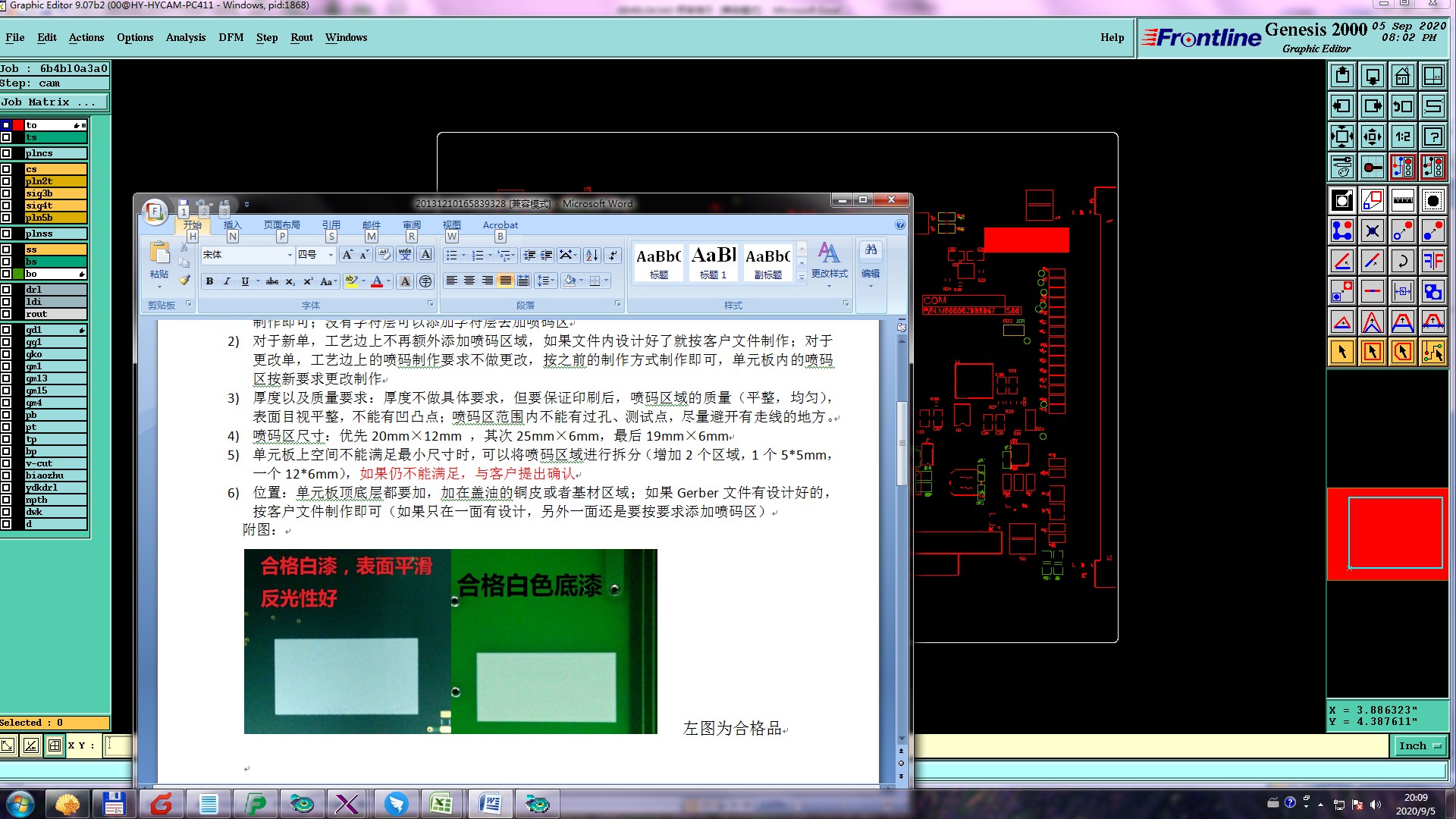Click the Bold button in Word ribbon

(x=209, y=281)
